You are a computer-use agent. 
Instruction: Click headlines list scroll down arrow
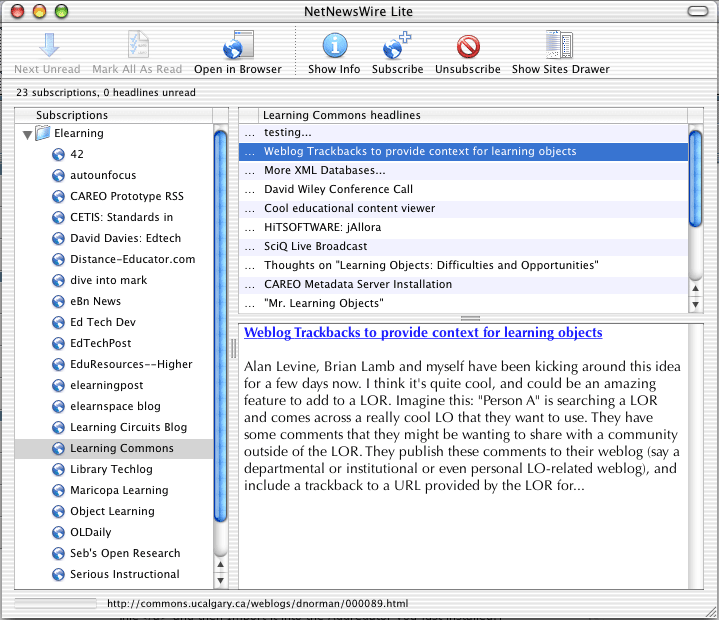[x=697, y=303]
